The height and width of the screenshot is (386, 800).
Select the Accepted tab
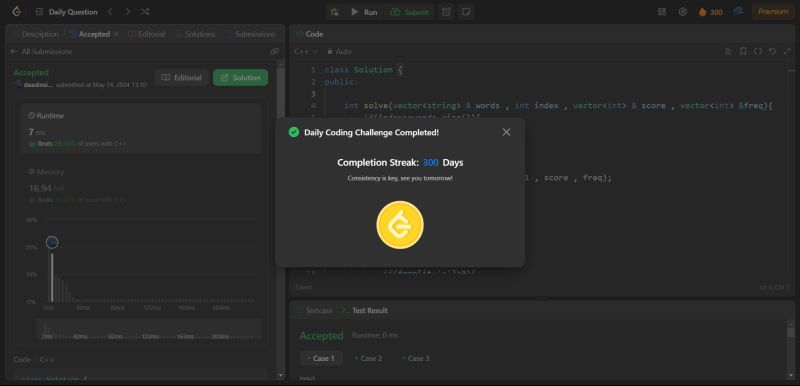tap(90, 34)
